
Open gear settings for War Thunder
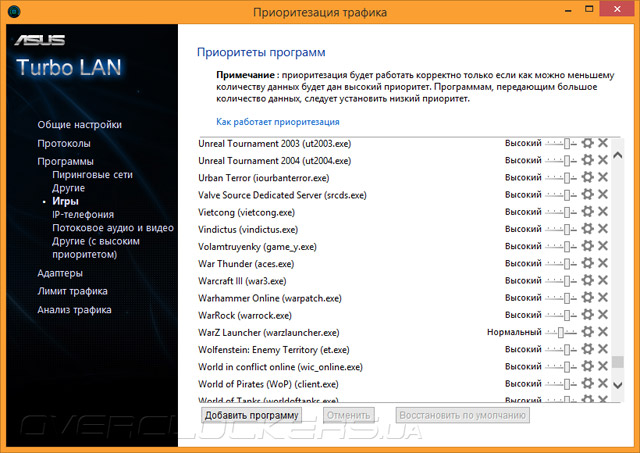point(587,263)
